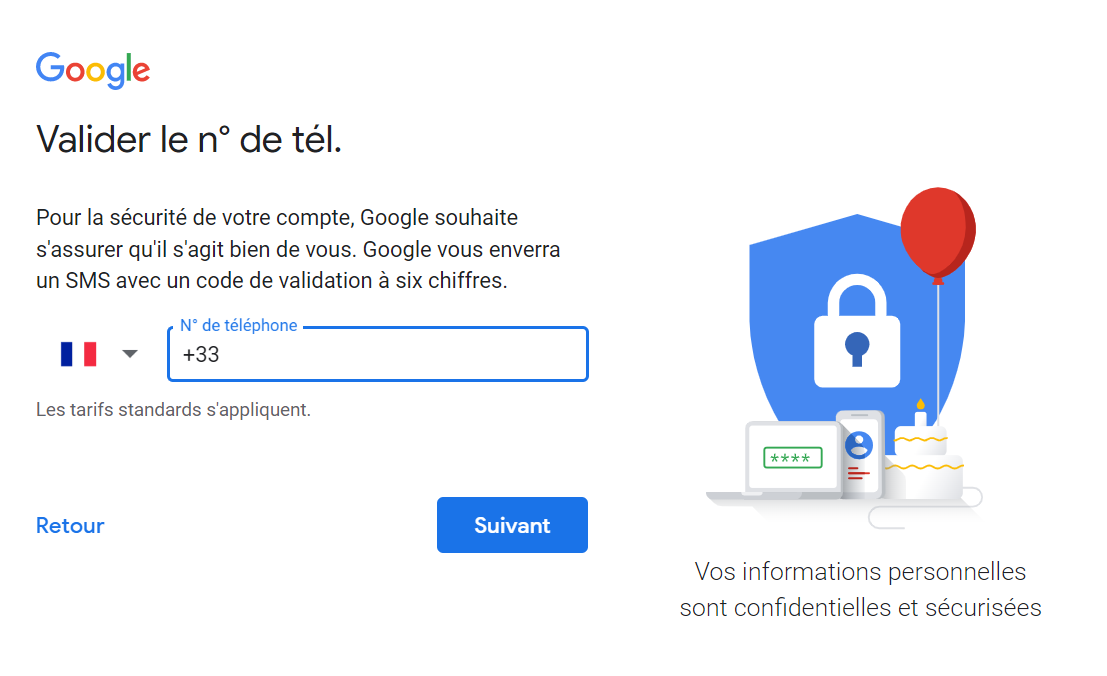Select the French flag icon
The image size is (1107, 676).
tap(80, 353)
